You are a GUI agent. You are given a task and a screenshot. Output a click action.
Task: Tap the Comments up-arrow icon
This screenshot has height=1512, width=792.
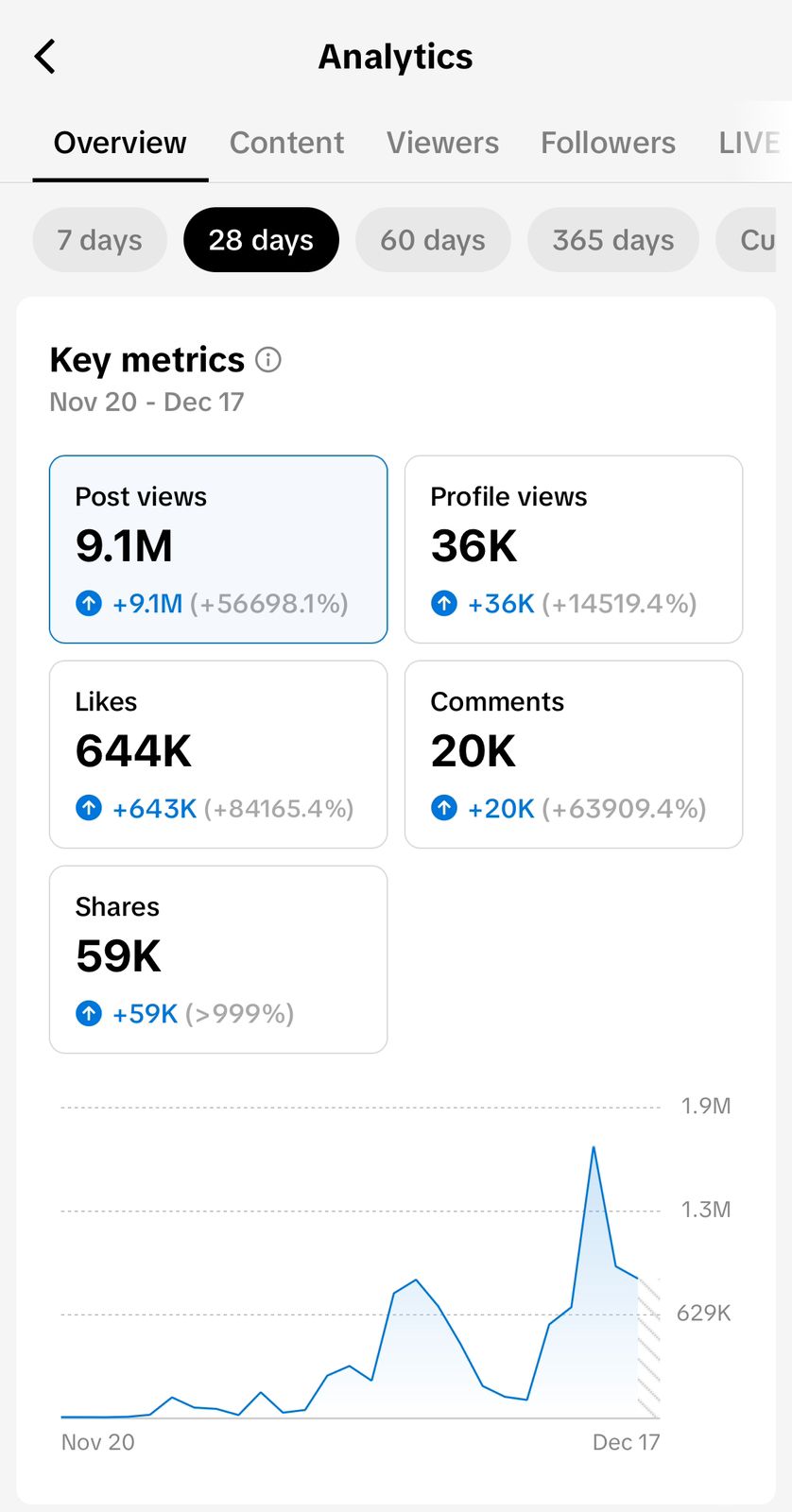click(x=444, y=808)
